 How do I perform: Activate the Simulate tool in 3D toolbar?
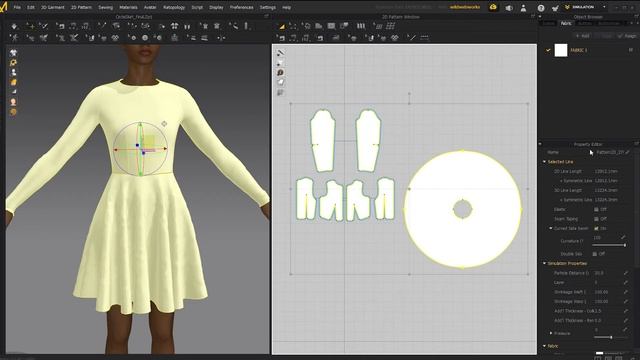point(14,26)
